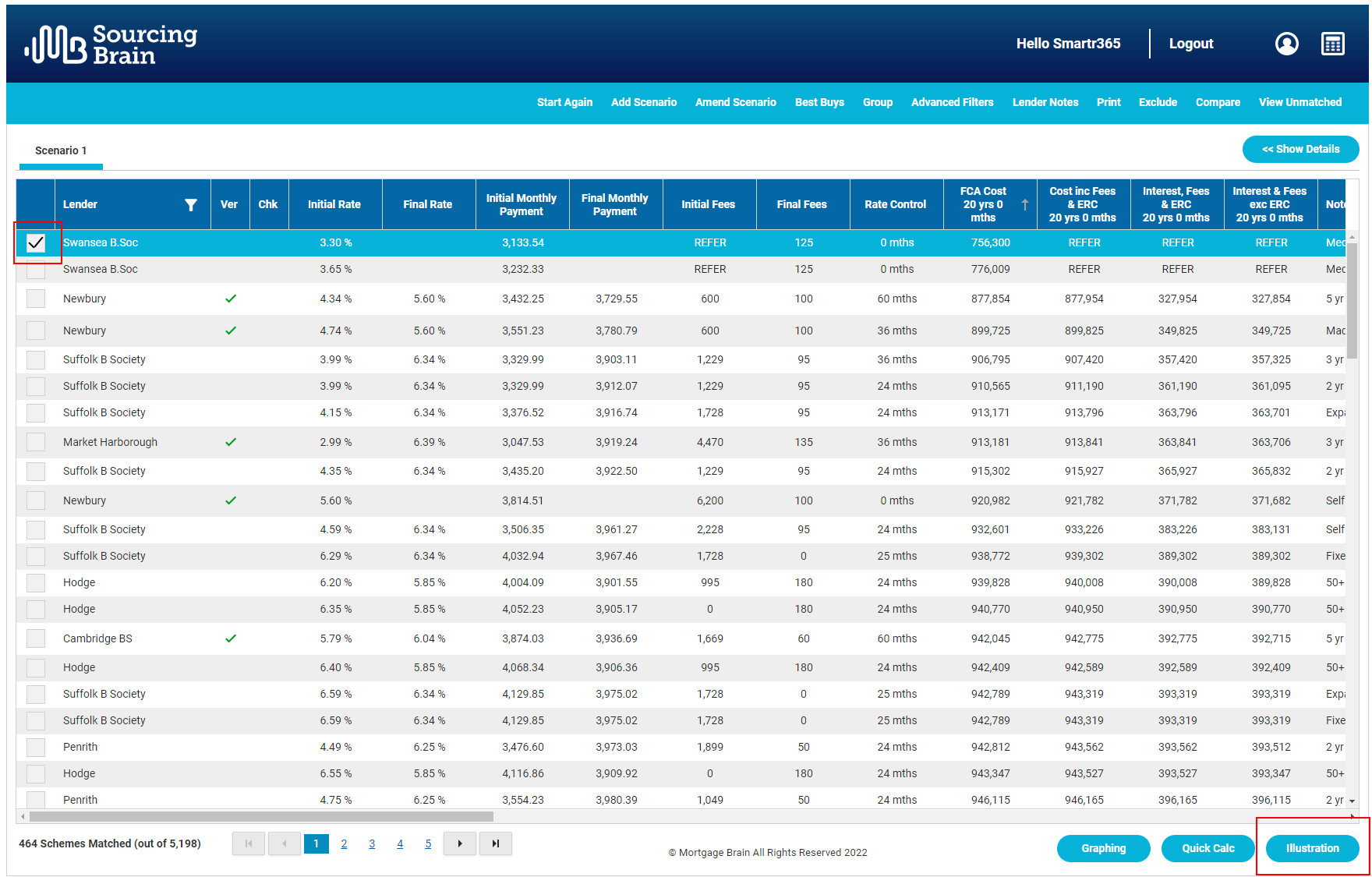Select the Market Harborough lender name

pos(110,442)
